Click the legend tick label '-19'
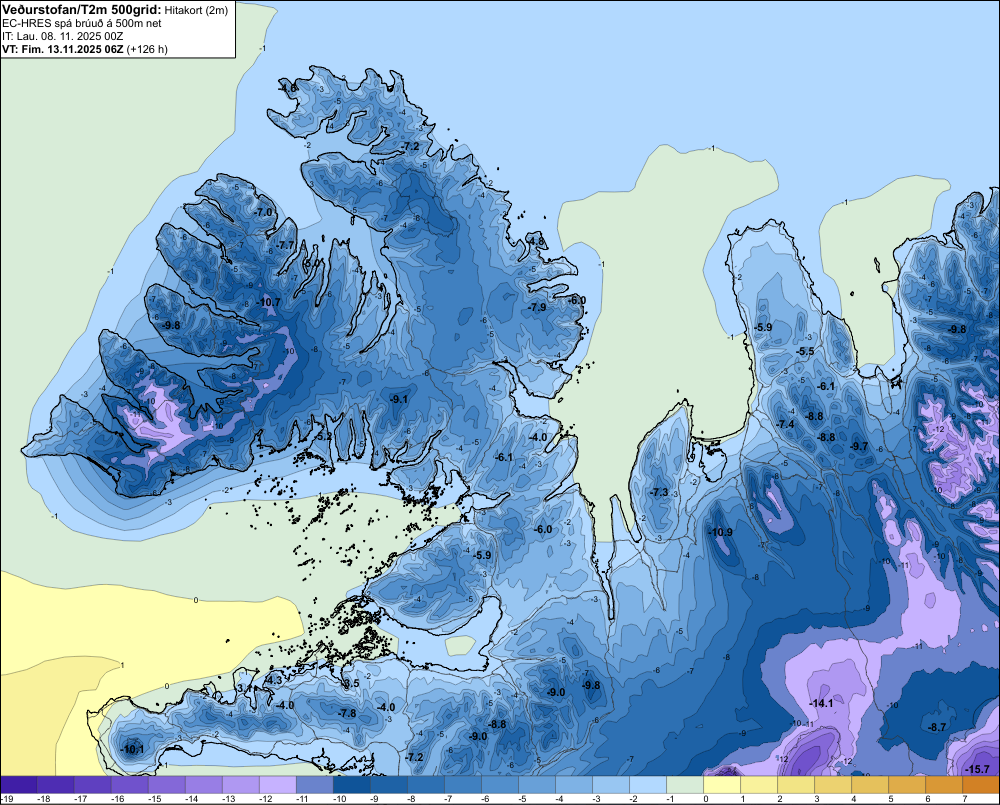This screenshot has height=805, width=1000. click(x=7, y=799)
